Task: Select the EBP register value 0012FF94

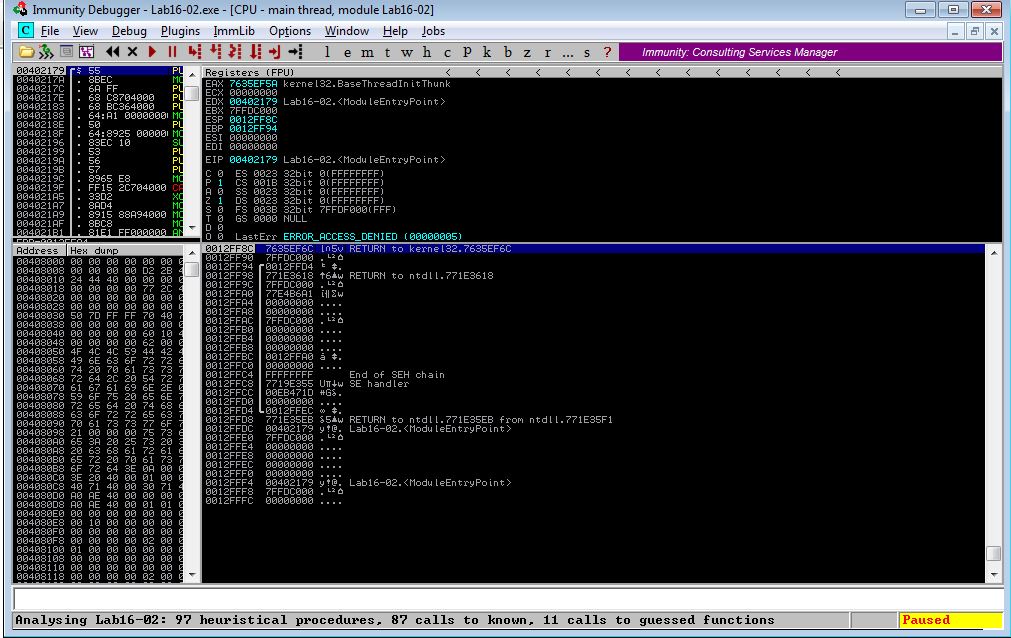Action: pos(253,129)
